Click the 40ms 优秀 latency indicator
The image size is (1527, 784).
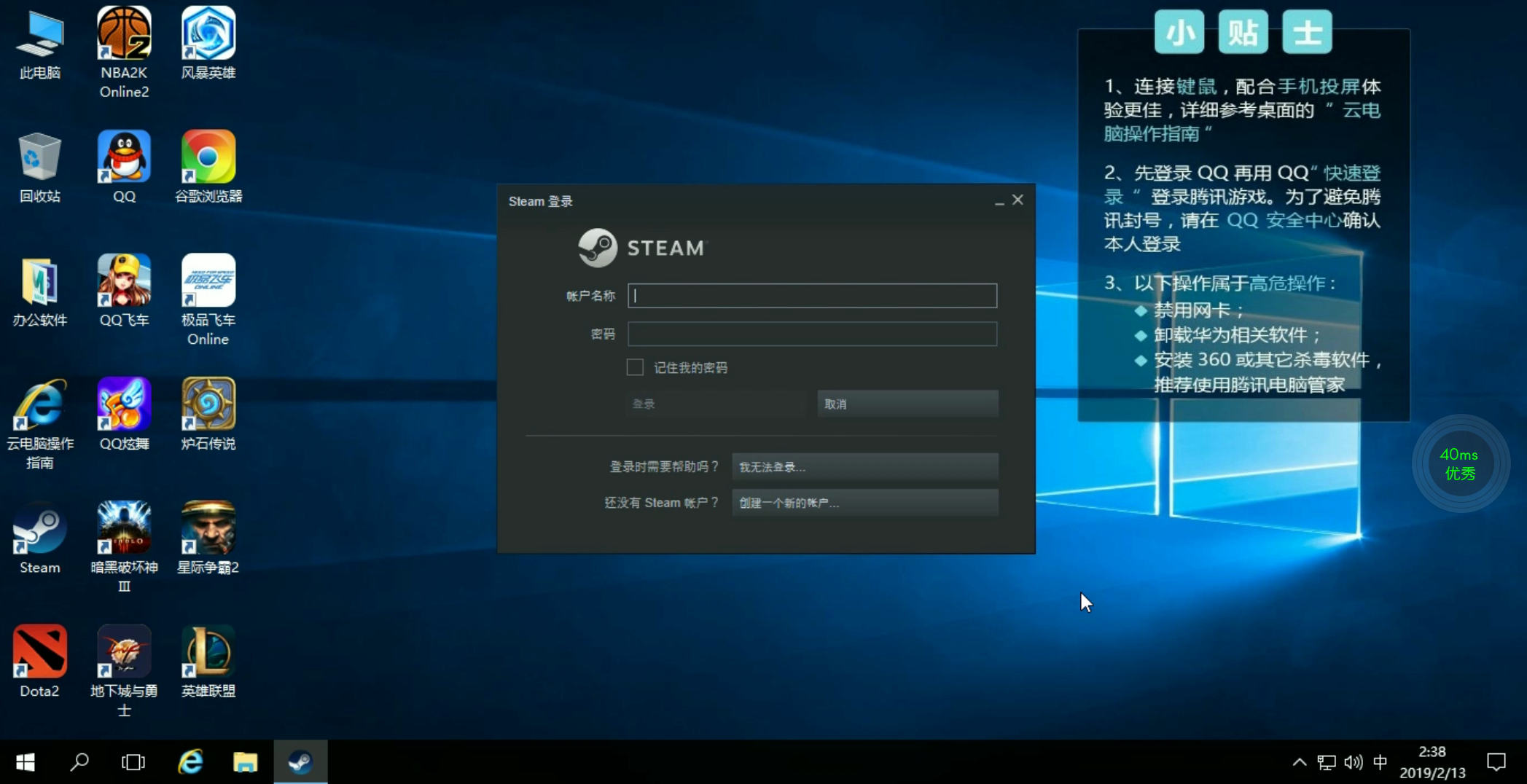click(1460, 463)
